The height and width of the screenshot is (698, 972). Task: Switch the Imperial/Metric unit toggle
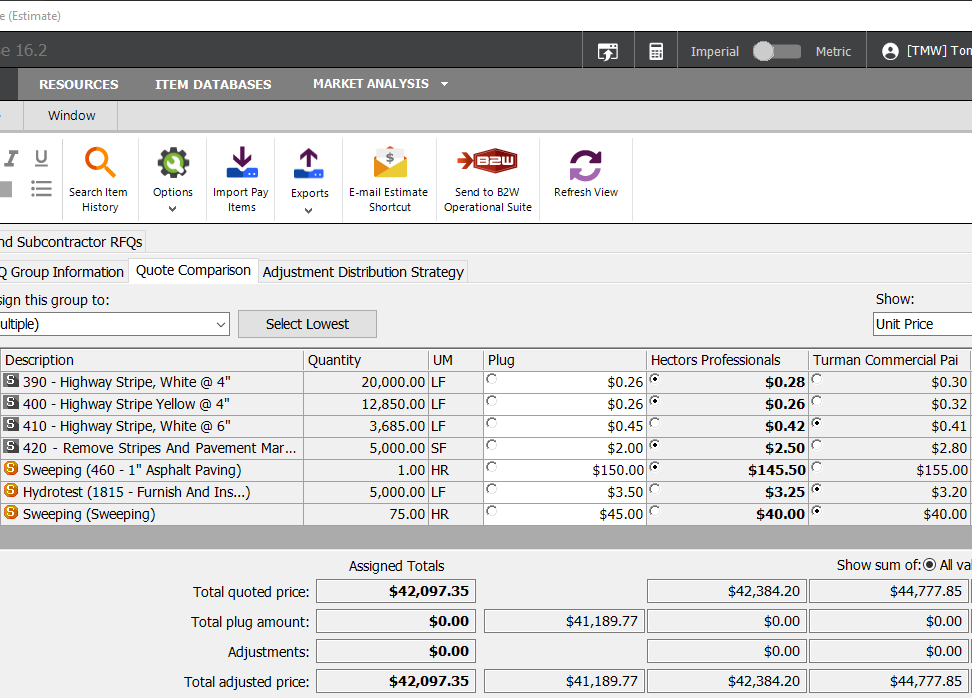pyautogui.click(x=777, y=51)
